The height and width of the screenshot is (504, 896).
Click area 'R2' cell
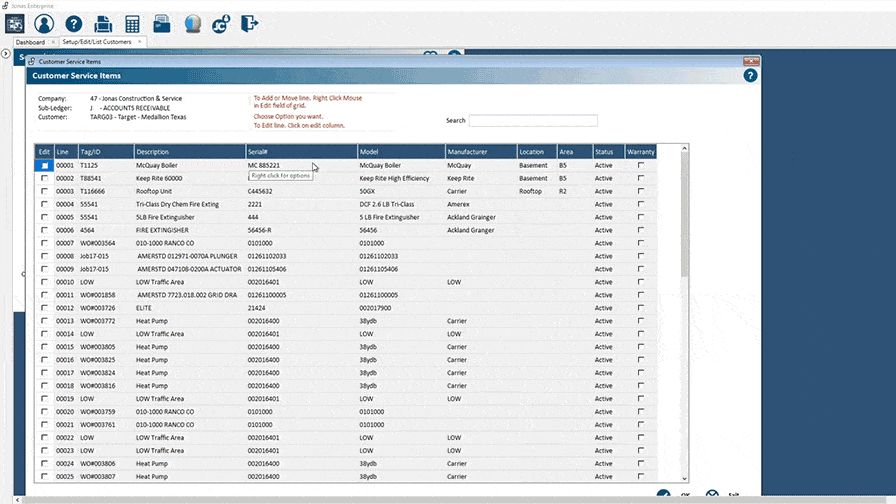coord(563,191)
